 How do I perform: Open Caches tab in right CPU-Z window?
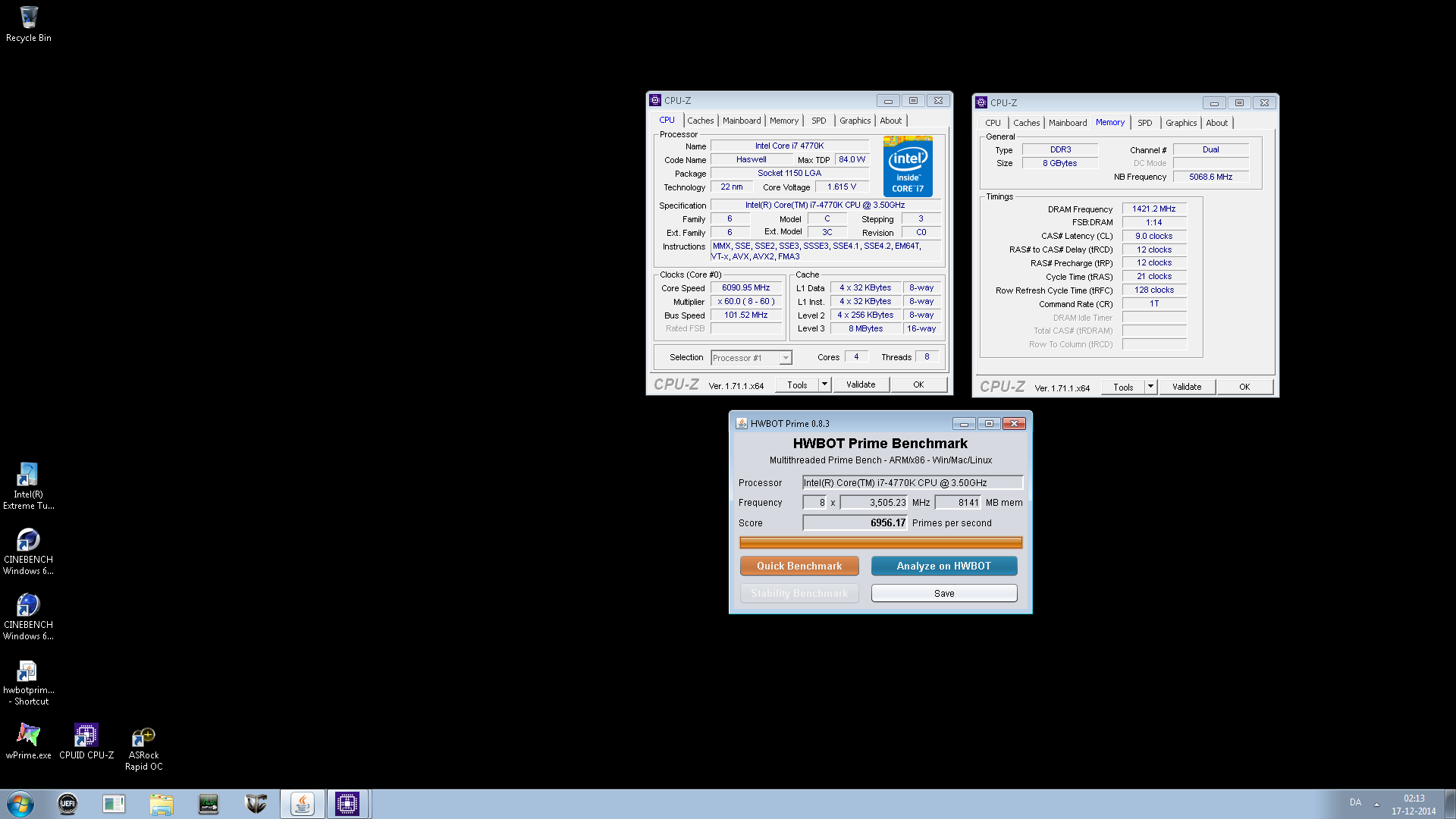[x=1026, y=123]
